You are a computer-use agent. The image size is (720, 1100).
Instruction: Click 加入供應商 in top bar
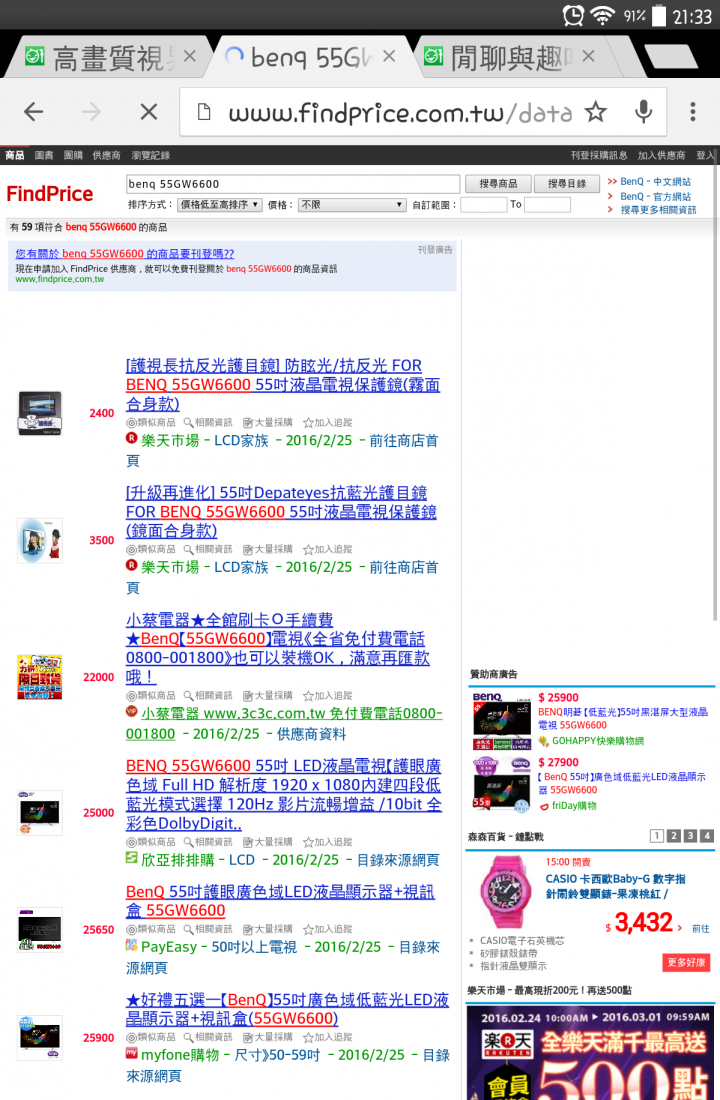(661, 155)
